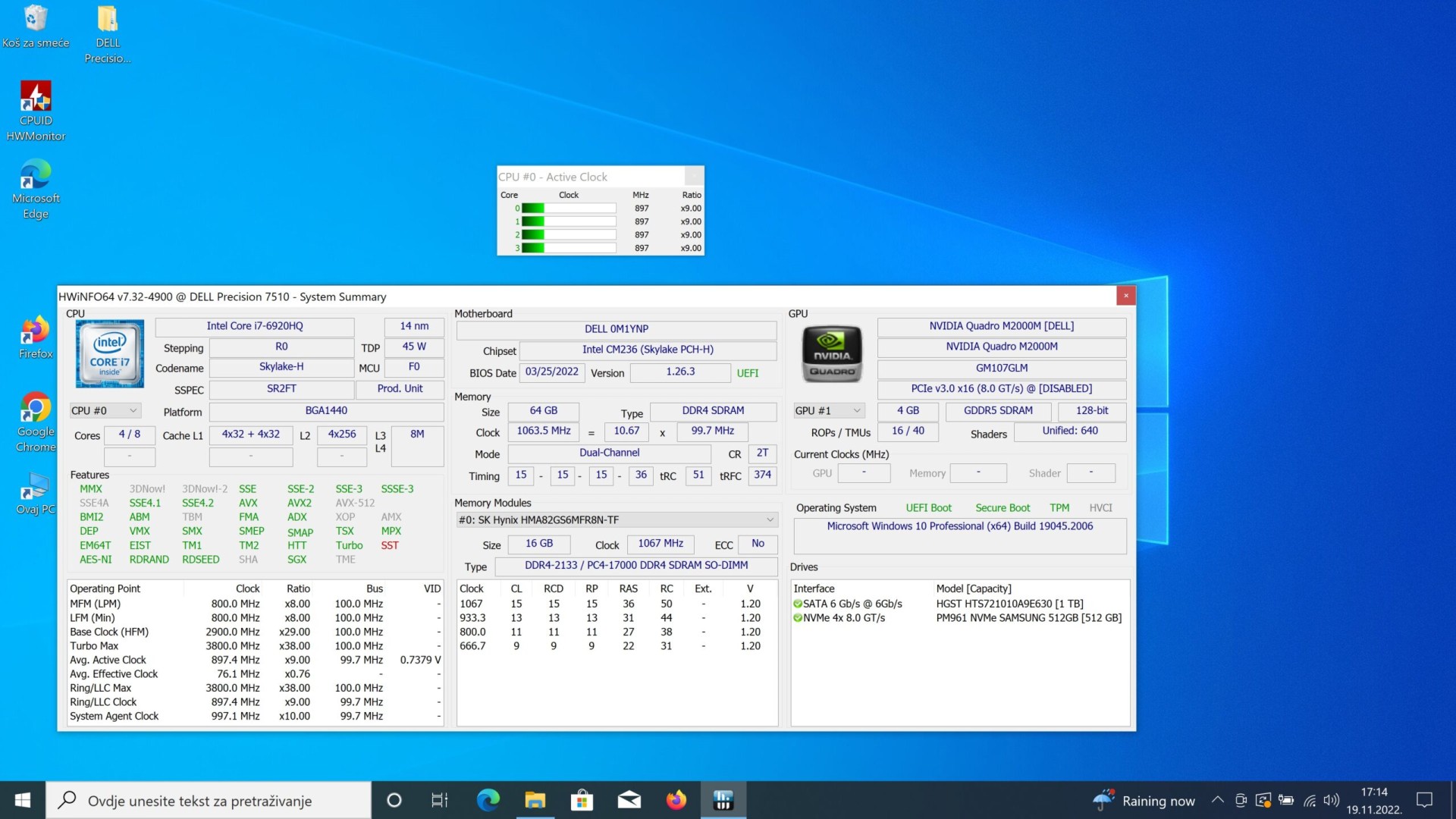Screen dimensions: 1456x819
Task: Expand the GPU #1 selector dropdown
Action: click(x=828, y=410)
